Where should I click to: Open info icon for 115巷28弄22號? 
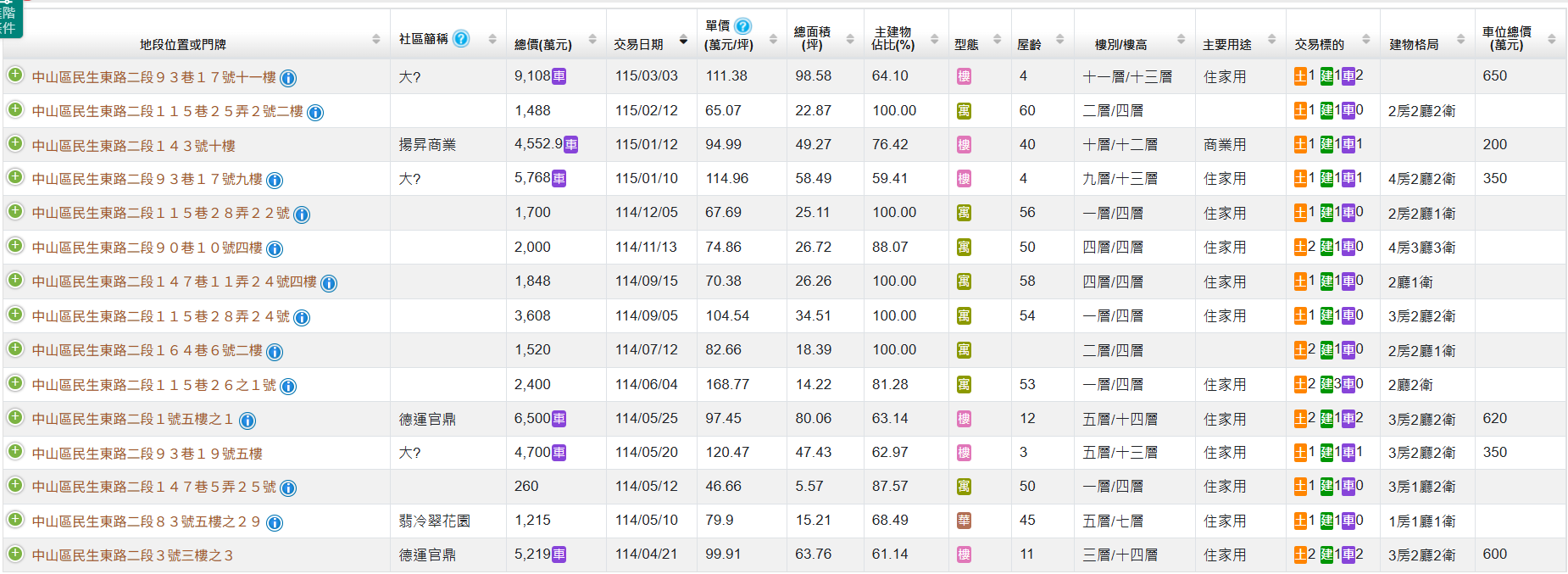[302, 215]
